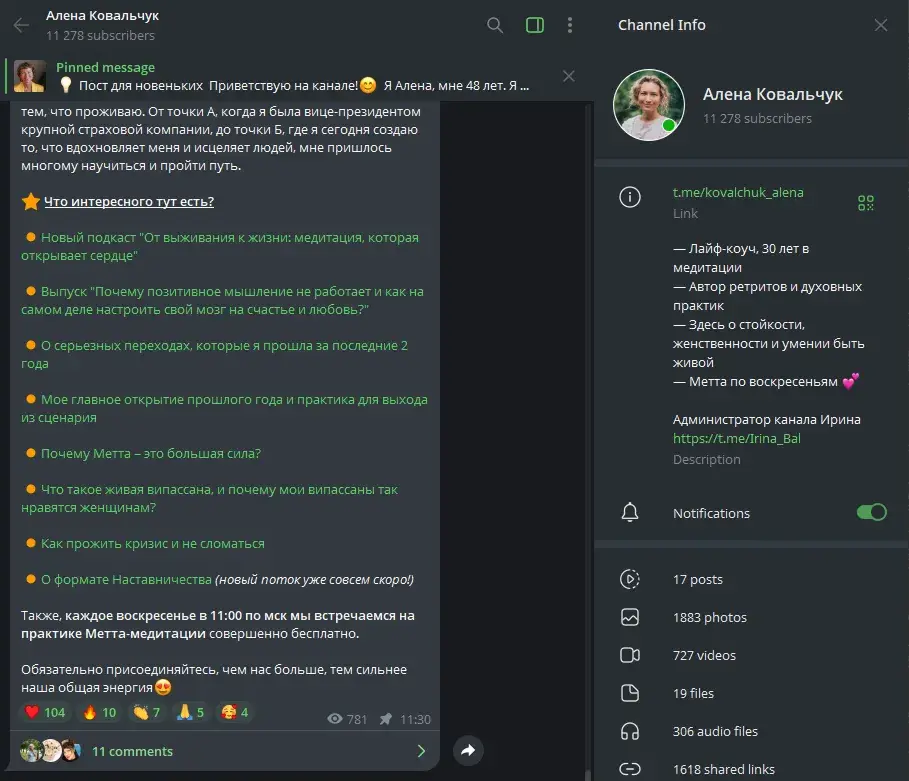The height and width of the screenshot is (781, 909).
Task: Click the channel title in the chat header
Action: click(102, 16)
